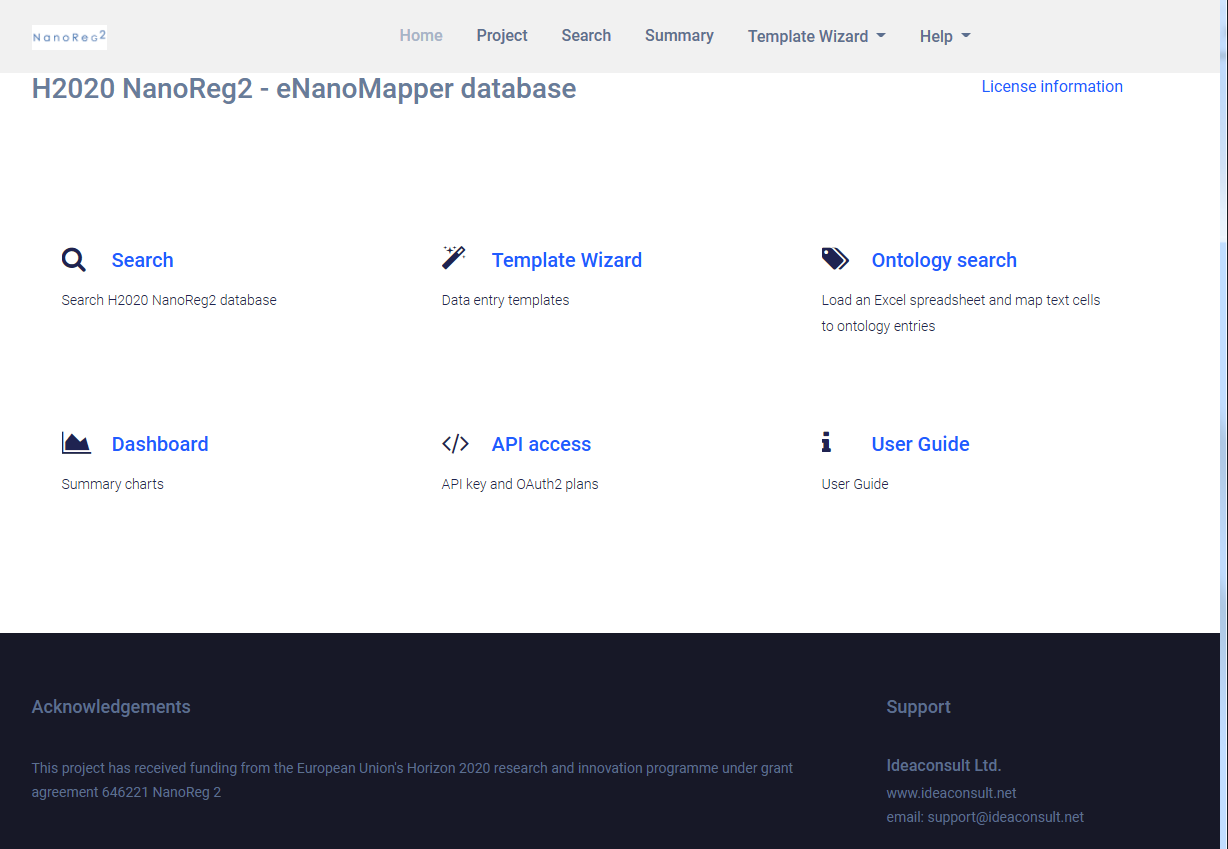Follow the Ontology search heading link
This screenshot has width=1228, height=849.
coord(944,260)
